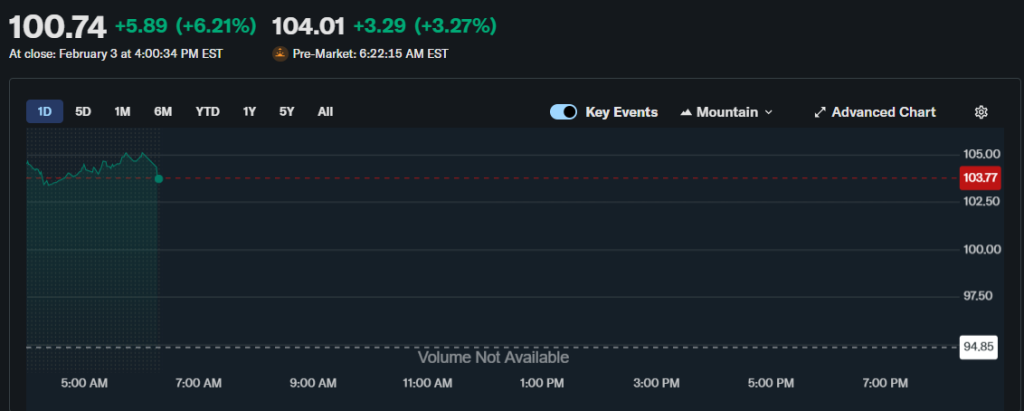
Task: Click the 100.74 closing price
Action: [x=57, y=27]
